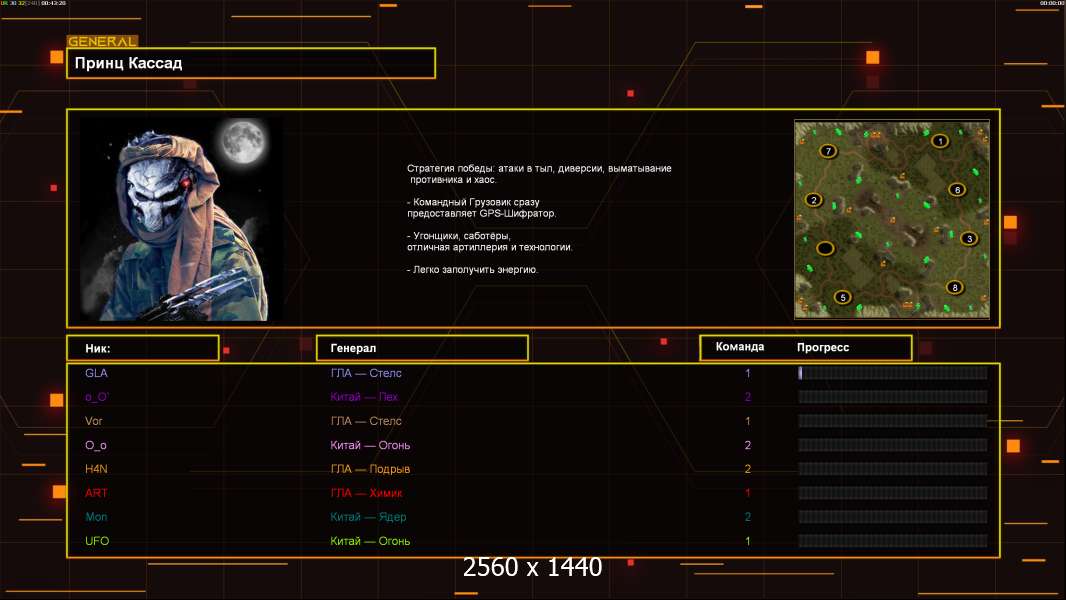The image size is (1066, 600).
Task: Select player GLA in the list
Action: [x=96, y=373]
